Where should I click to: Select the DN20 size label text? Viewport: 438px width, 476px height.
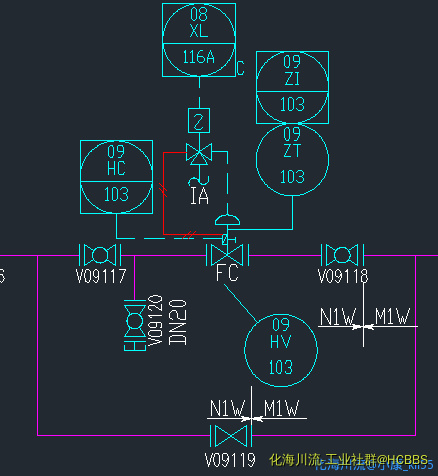coord(178,322)
